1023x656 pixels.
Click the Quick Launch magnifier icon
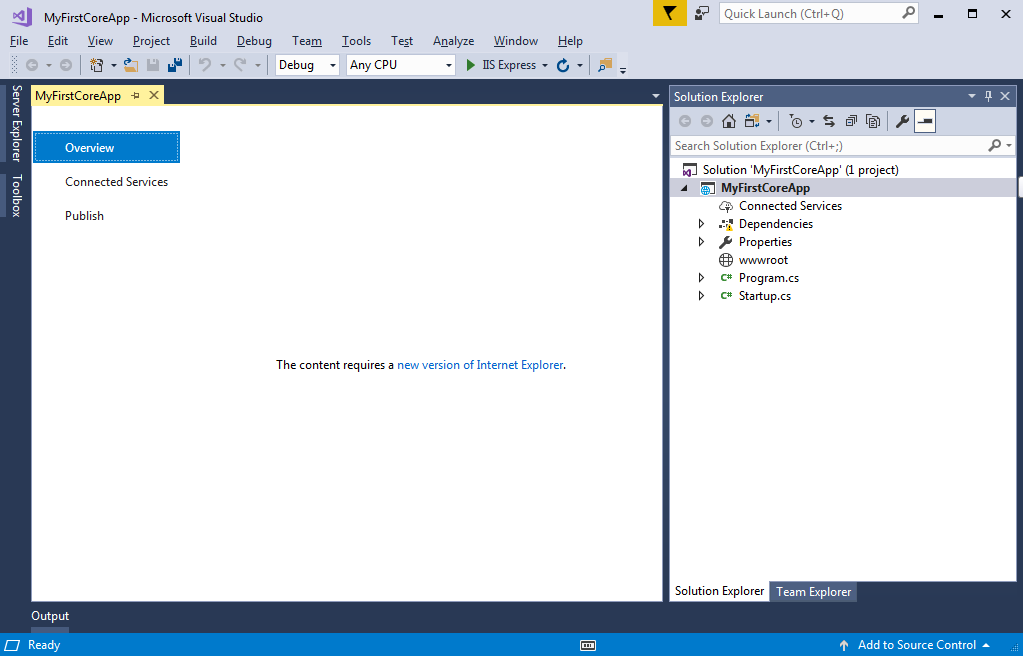coord(908,13)
